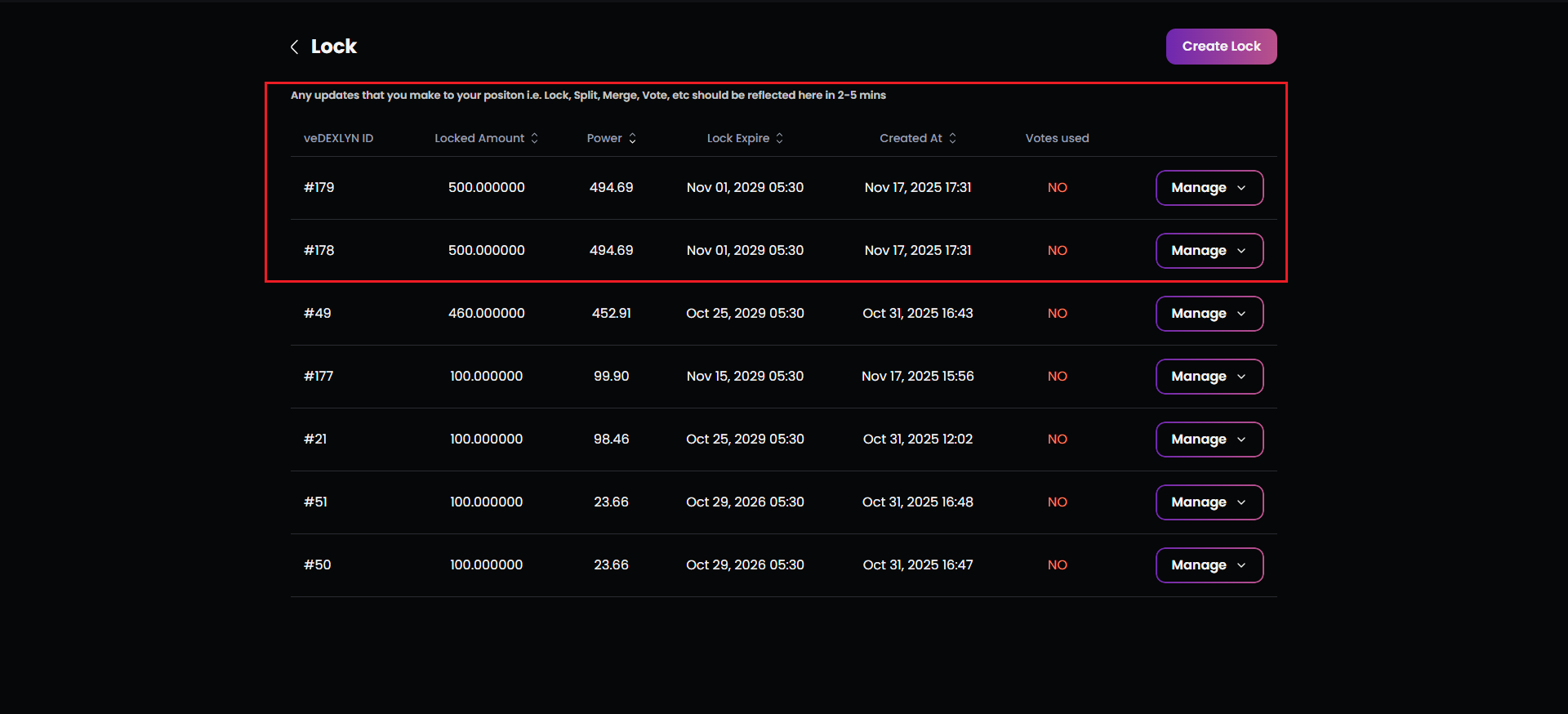This screenshot has width=1568, height=714.
Task: Click the back arrow next to Lock
Action: [x=295, y=47]
